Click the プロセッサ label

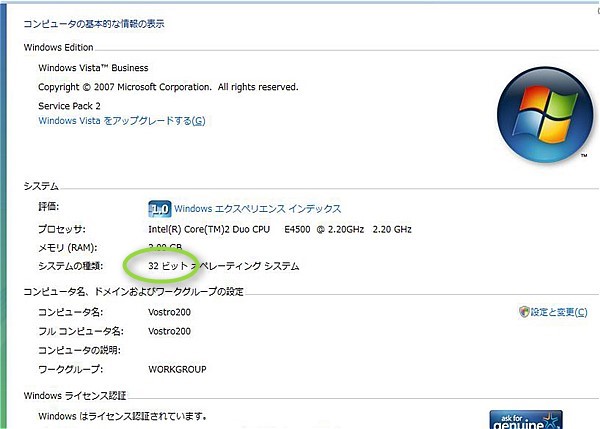coord(62,229)
